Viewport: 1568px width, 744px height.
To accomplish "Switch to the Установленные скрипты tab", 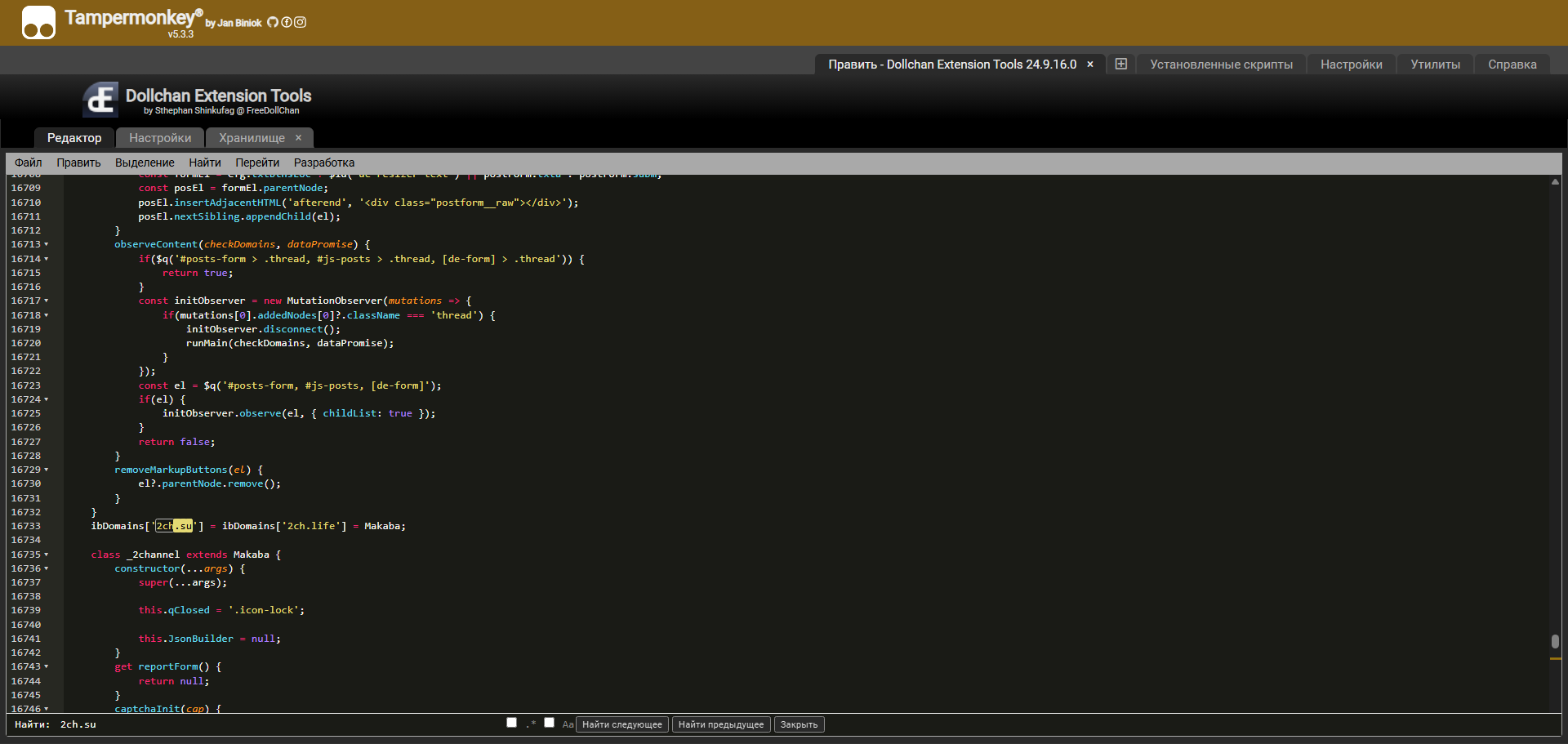I will [1221, 65].
